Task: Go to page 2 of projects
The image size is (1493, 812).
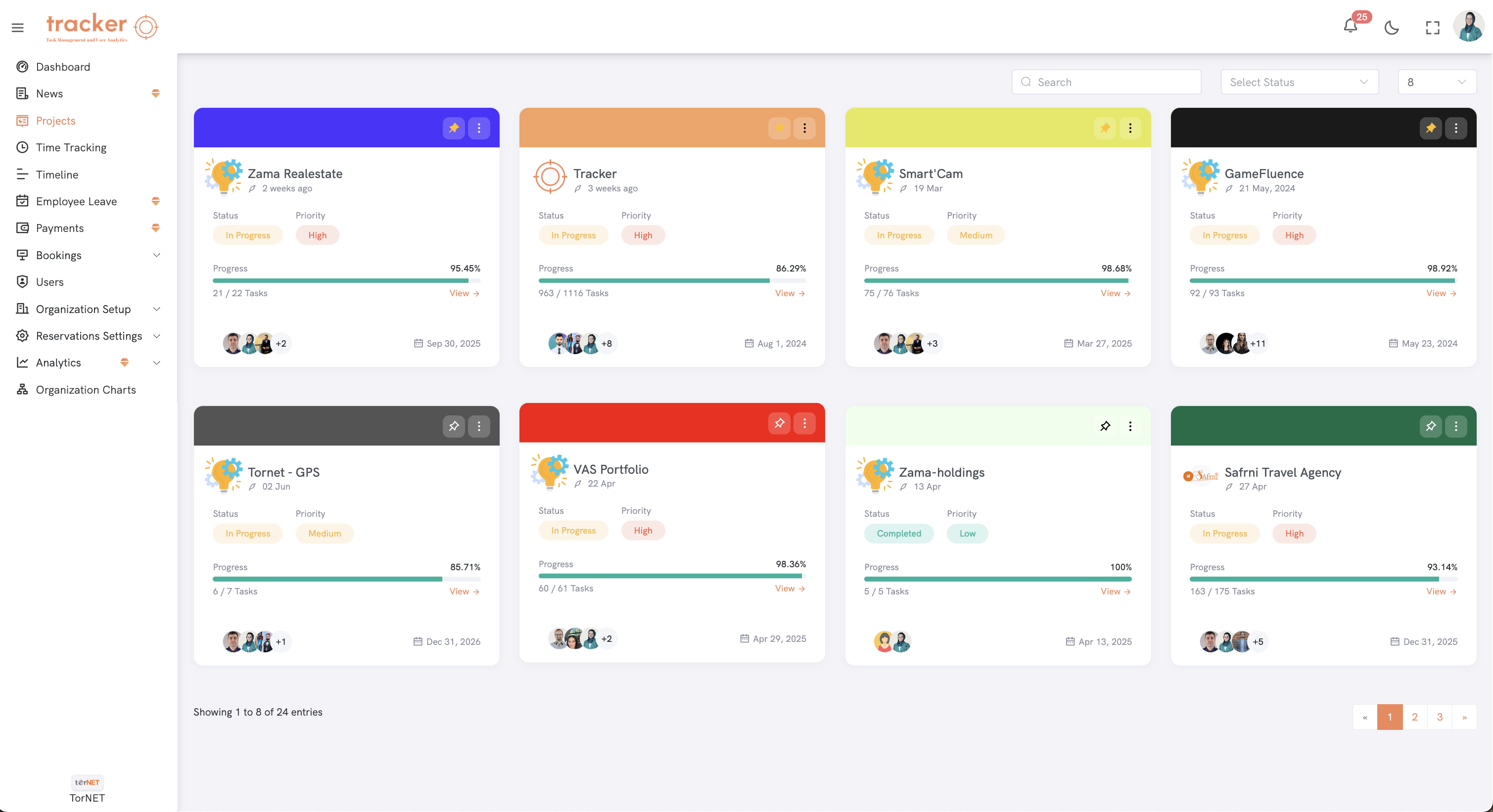Action: coord(1414,717)
